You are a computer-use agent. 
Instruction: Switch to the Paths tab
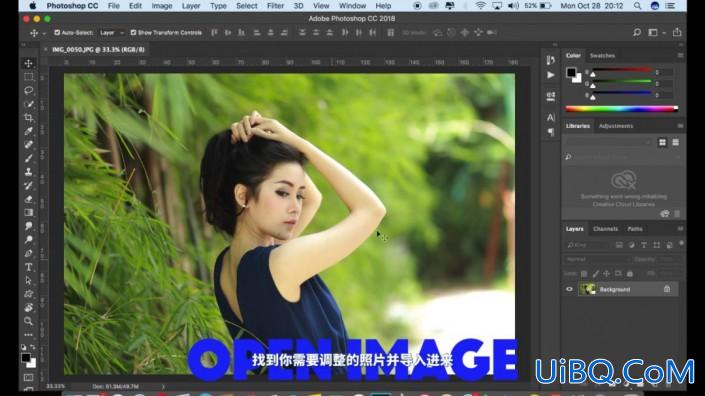click(635, 229)
